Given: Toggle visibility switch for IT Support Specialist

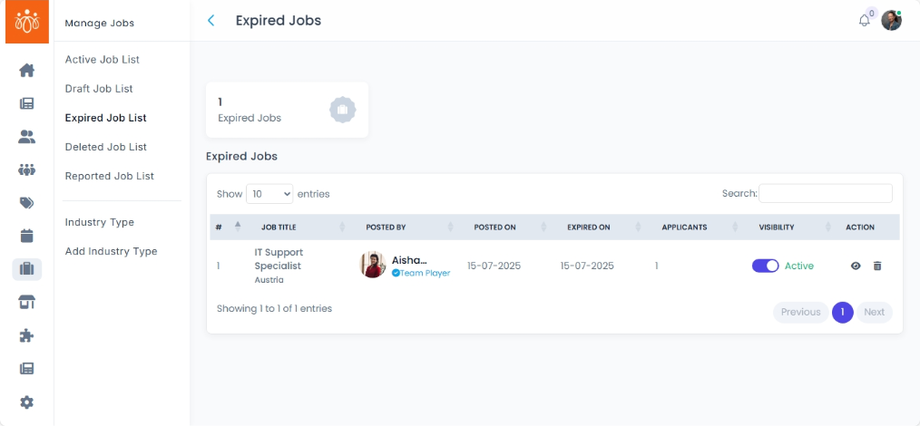Looking at the screenshot, I should 765,266.
